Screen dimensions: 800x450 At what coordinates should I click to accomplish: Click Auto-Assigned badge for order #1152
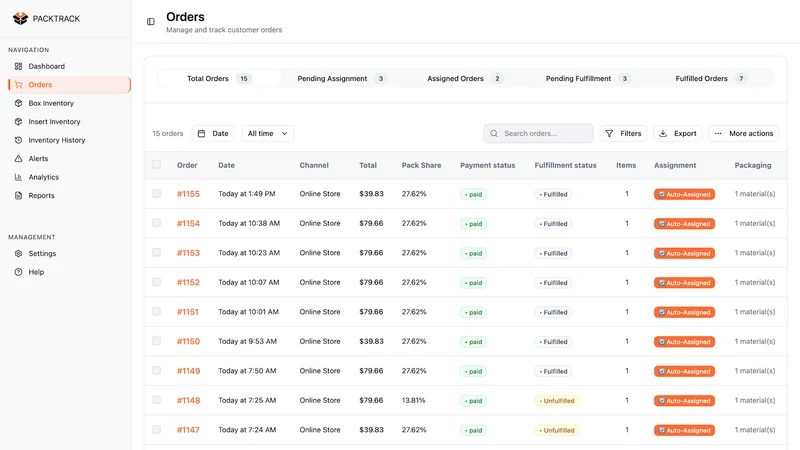coord(684,283)
